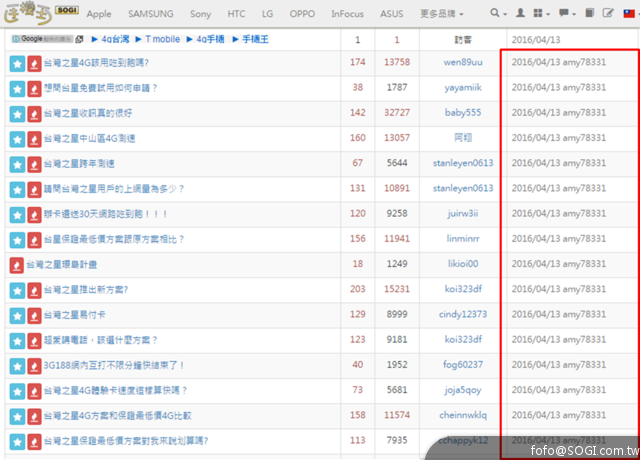Image resolution: width=640 pixels, height=460 pixels.
Task: View author wen89uu's profile
Action: coord(462,62)
